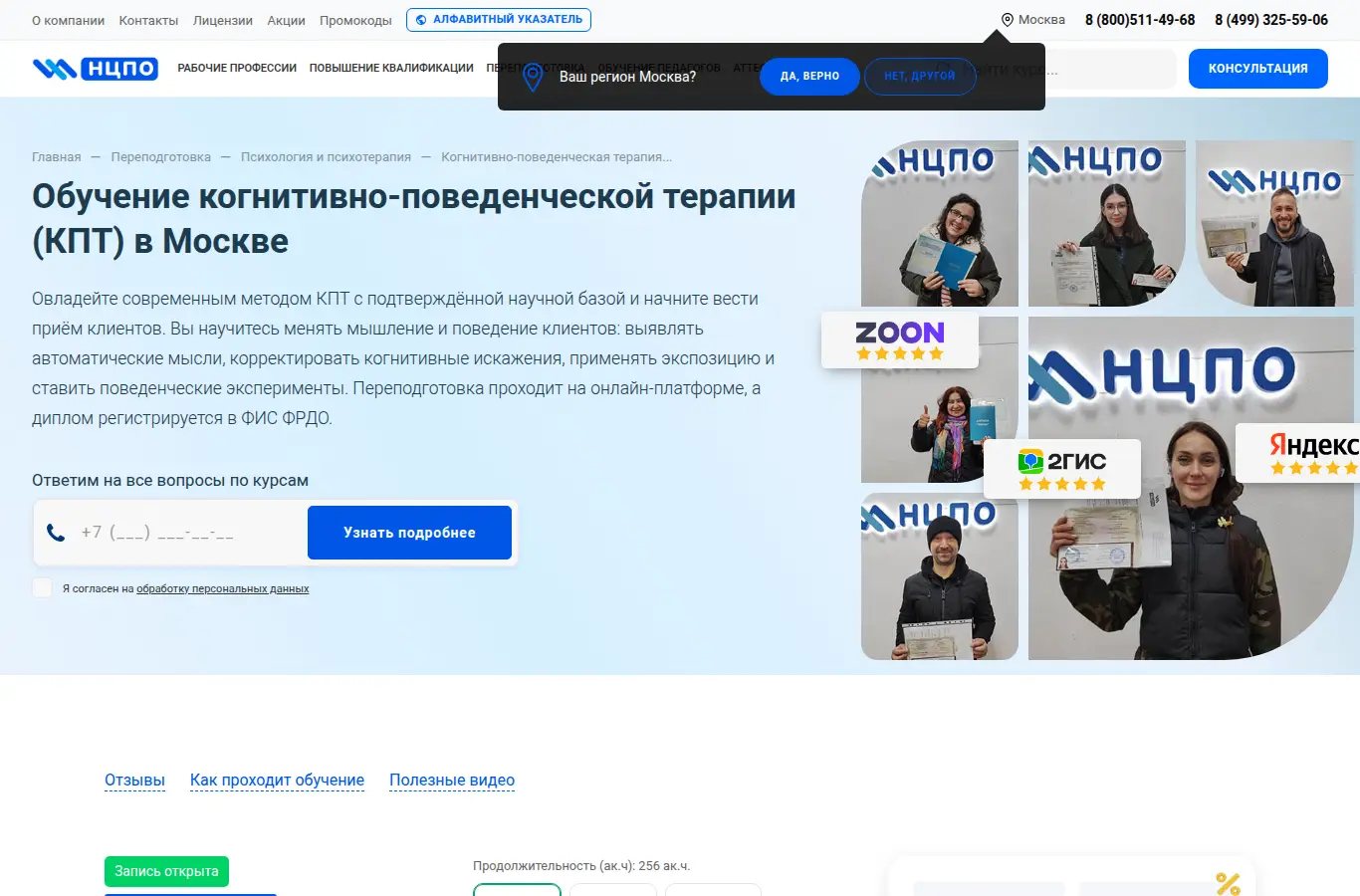
Task: Open the ZOON rating badge
Action: 900,340
